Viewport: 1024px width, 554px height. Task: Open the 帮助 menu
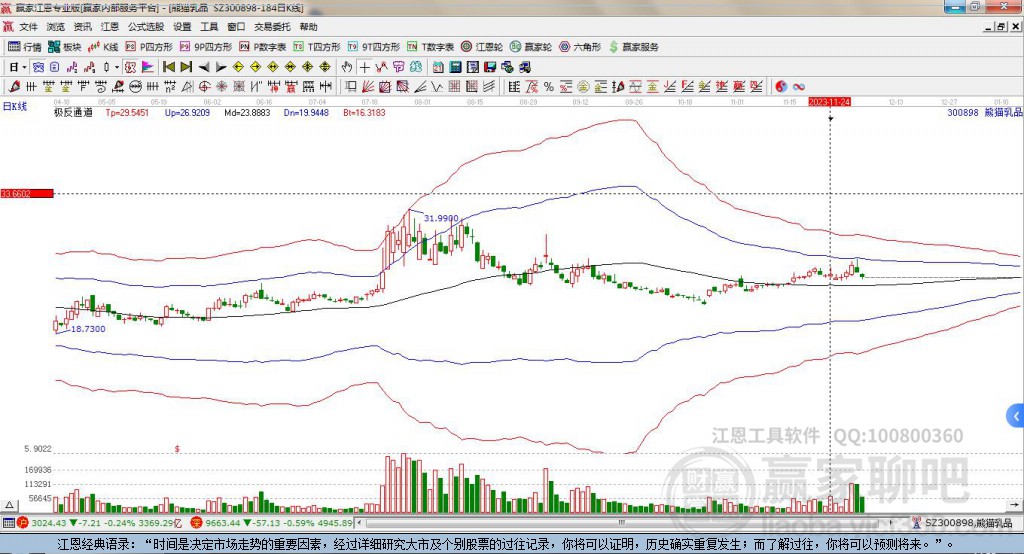(308, 27)
